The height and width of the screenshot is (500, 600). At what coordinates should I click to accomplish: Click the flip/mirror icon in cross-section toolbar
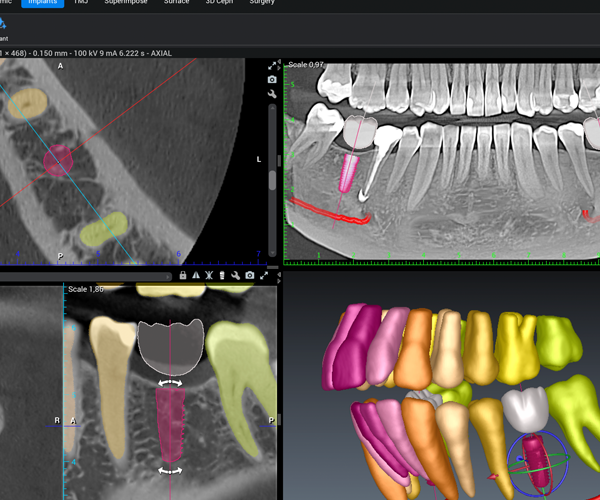pos(196,275)
